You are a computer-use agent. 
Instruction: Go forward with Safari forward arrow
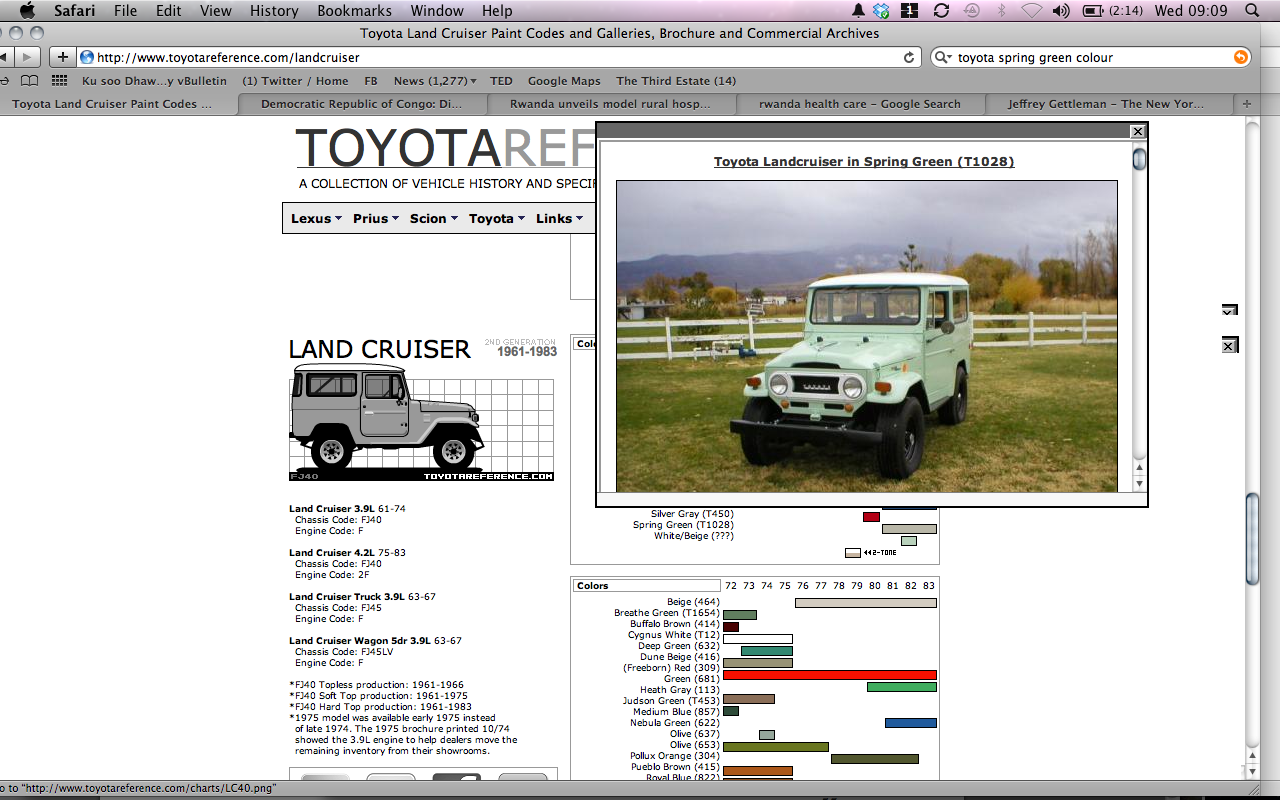[27, 57]
